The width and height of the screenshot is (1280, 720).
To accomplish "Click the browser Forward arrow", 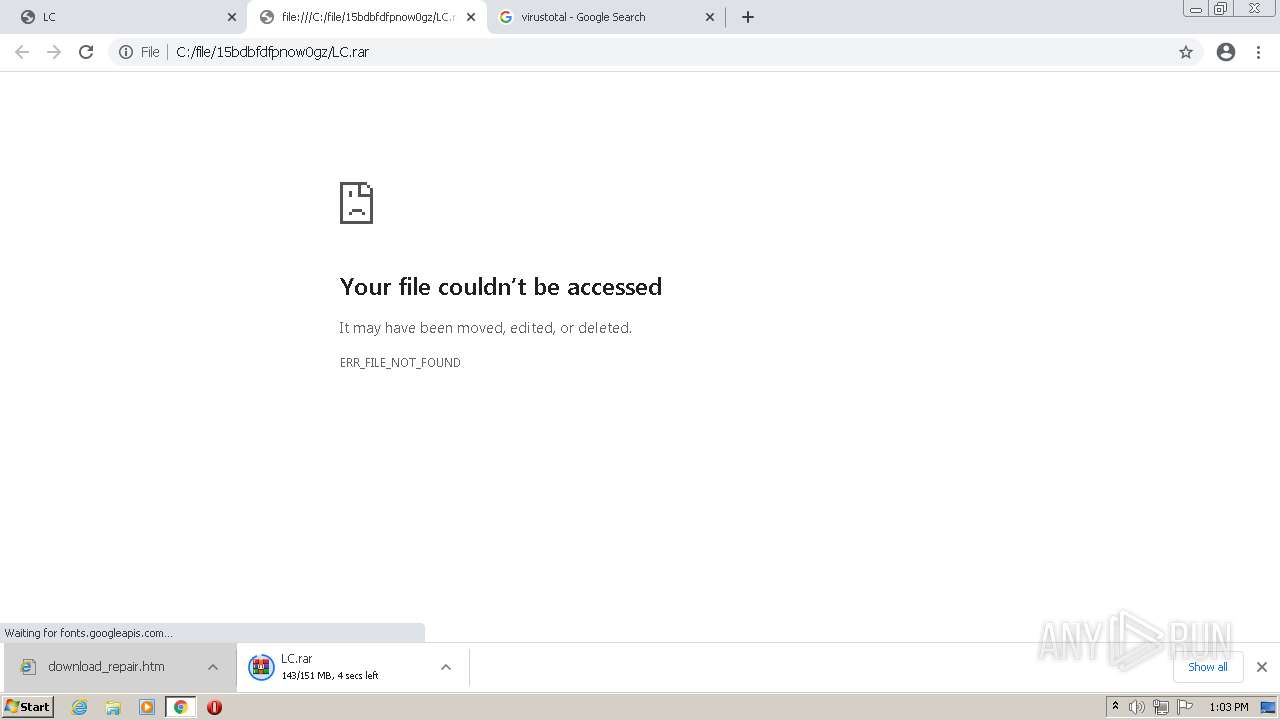I will [x=54, y=52].
